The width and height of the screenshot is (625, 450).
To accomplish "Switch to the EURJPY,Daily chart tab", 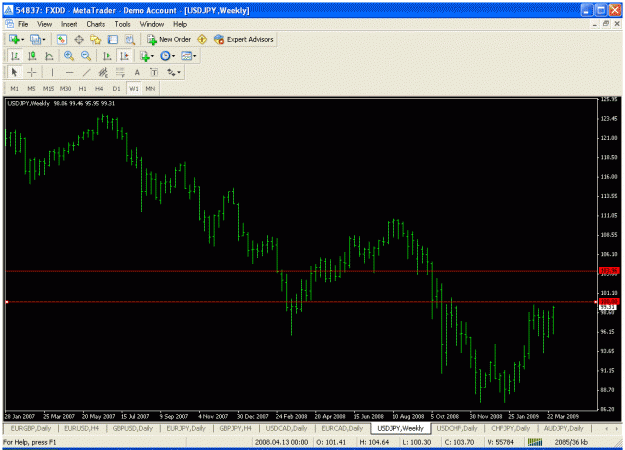I will point(186,428).
